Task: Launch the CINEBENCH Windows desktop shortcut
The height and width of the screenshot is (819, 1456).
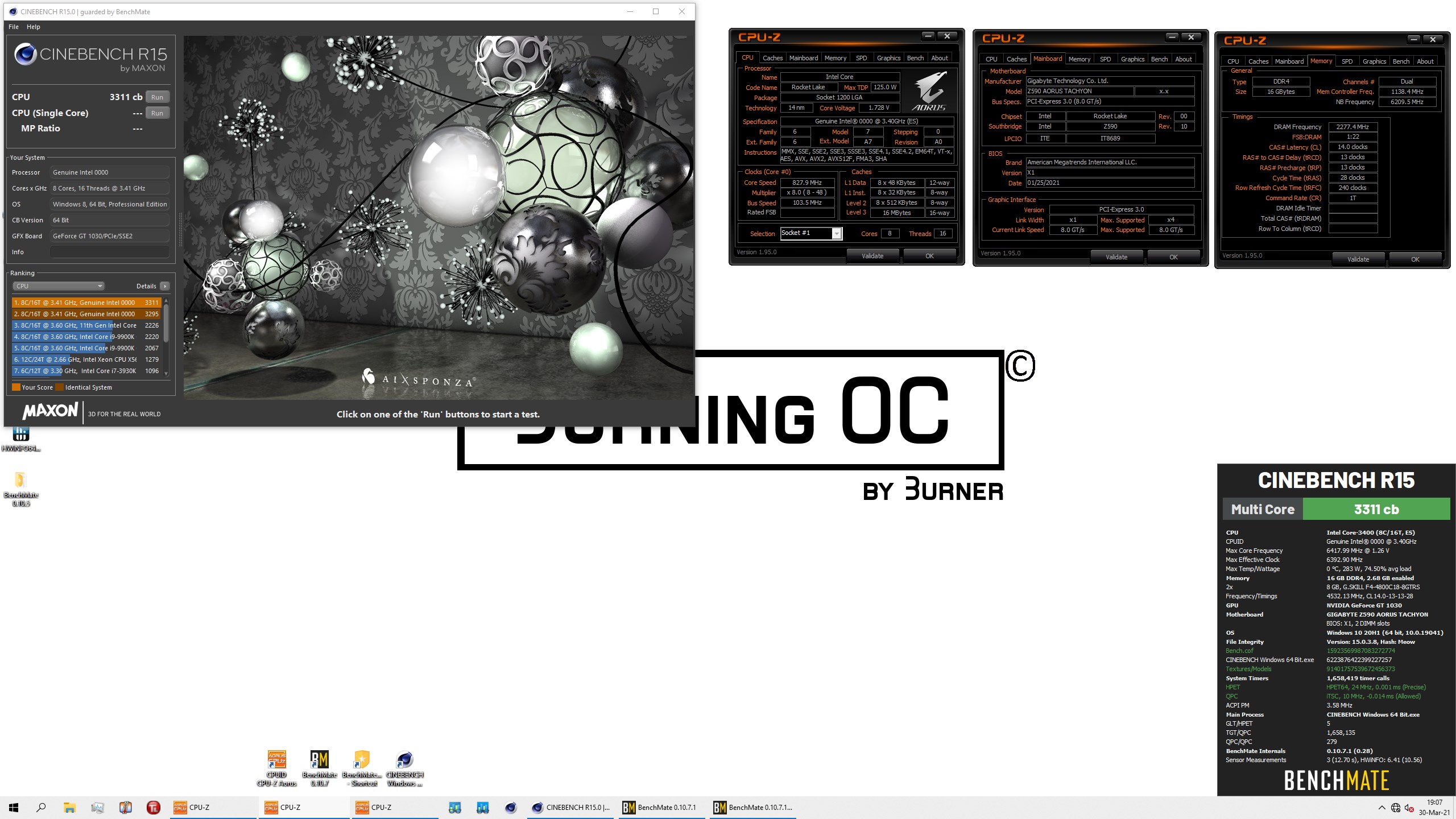Action: pyautogui.click(x=404, y=768)
